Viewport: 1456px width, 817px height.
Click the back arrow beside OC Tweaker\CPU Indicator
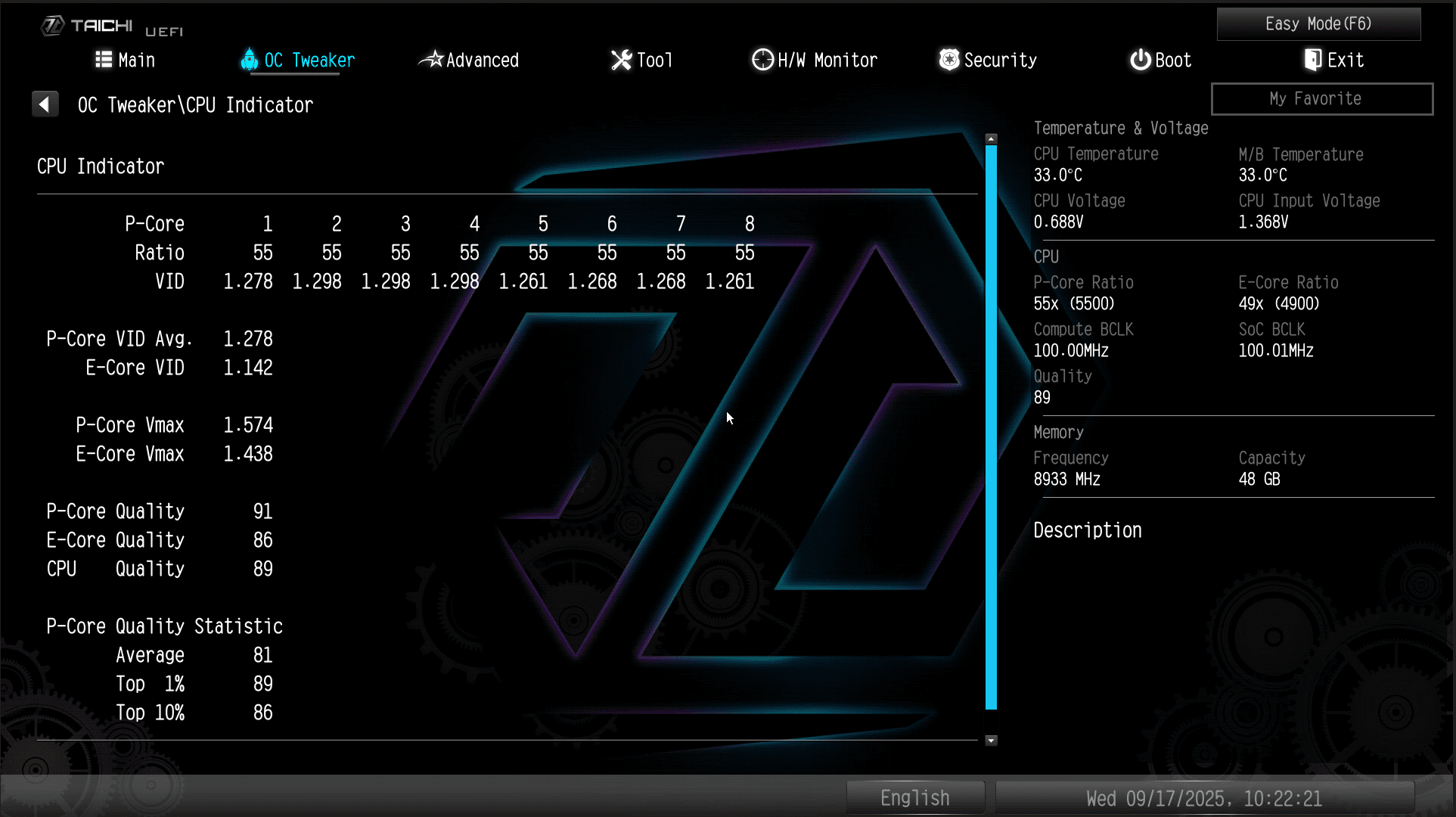point(45,104)
